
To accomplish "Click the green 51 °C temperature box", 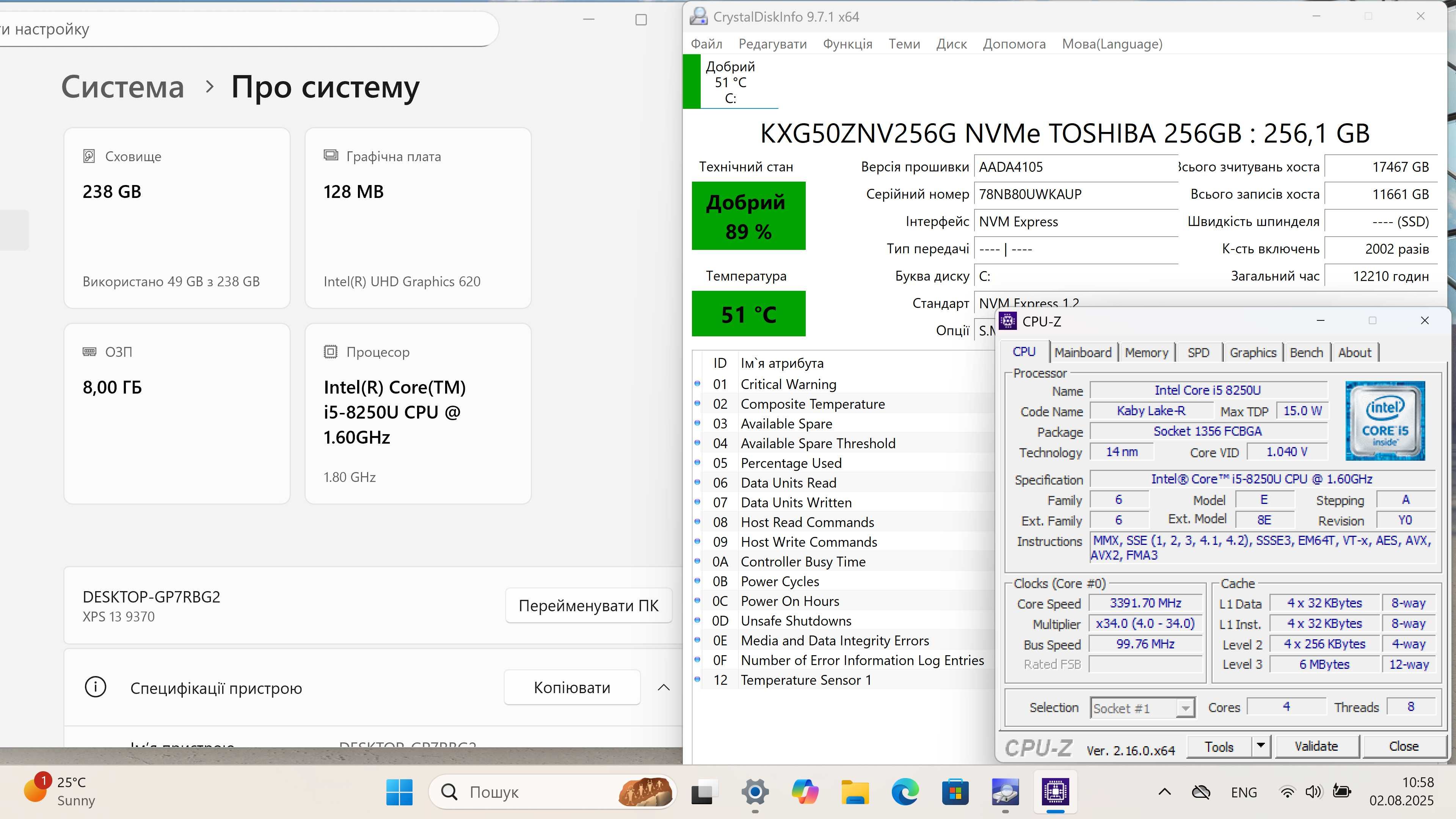I will pyautogui.click(x=748, y=314).
